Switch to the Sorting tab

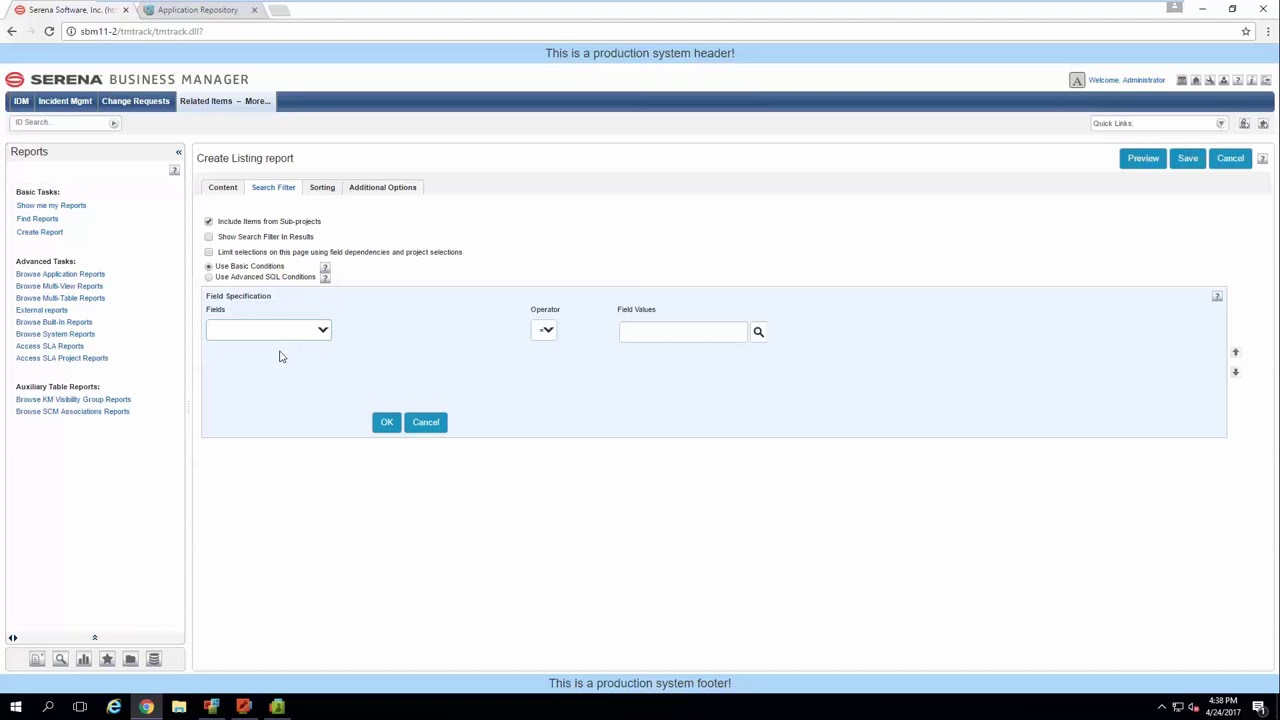322,187
